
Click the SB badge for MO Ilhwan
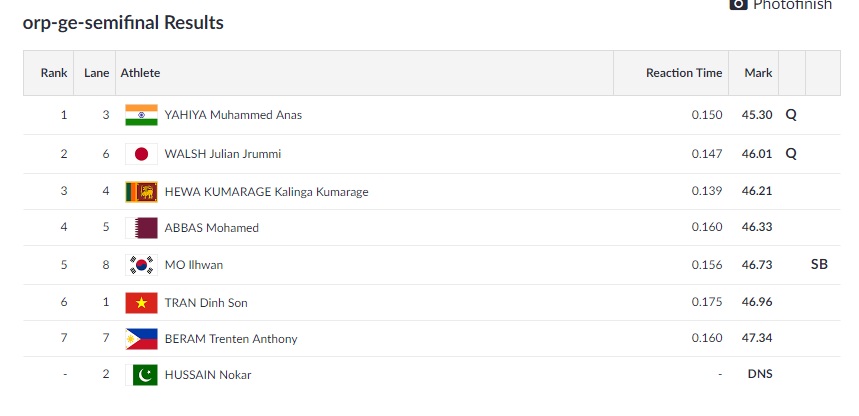coord(819,265)
